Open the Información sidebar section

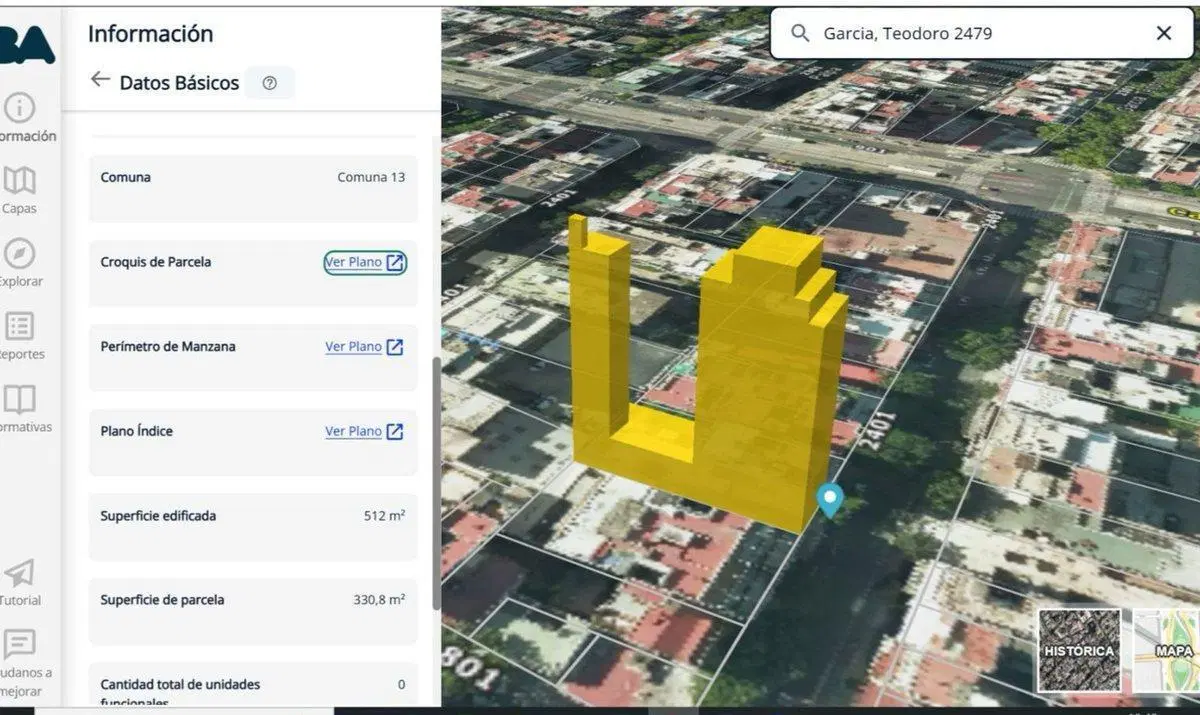pos(20,118)
